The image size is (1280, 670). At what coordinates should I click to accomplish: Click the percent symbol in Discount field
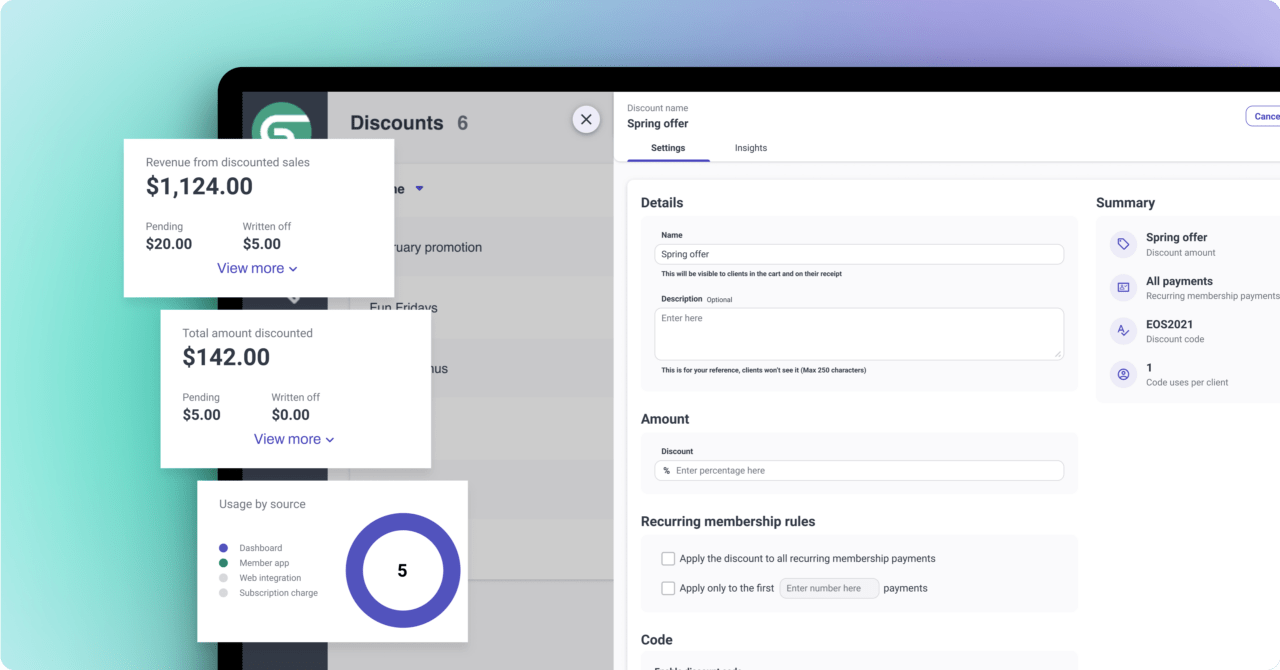pyautogui.click(x=667, y=471)
